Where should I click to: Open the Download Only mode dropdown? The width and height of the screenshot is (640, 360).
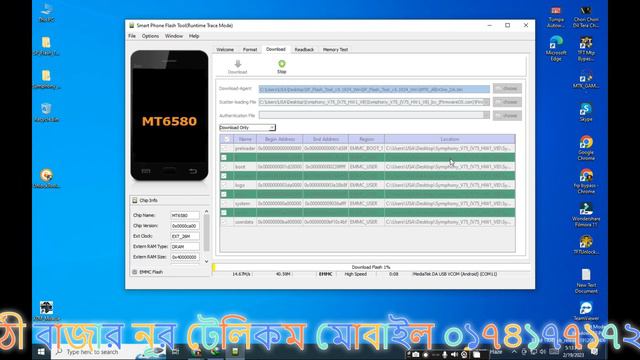[x=247, y=128]
